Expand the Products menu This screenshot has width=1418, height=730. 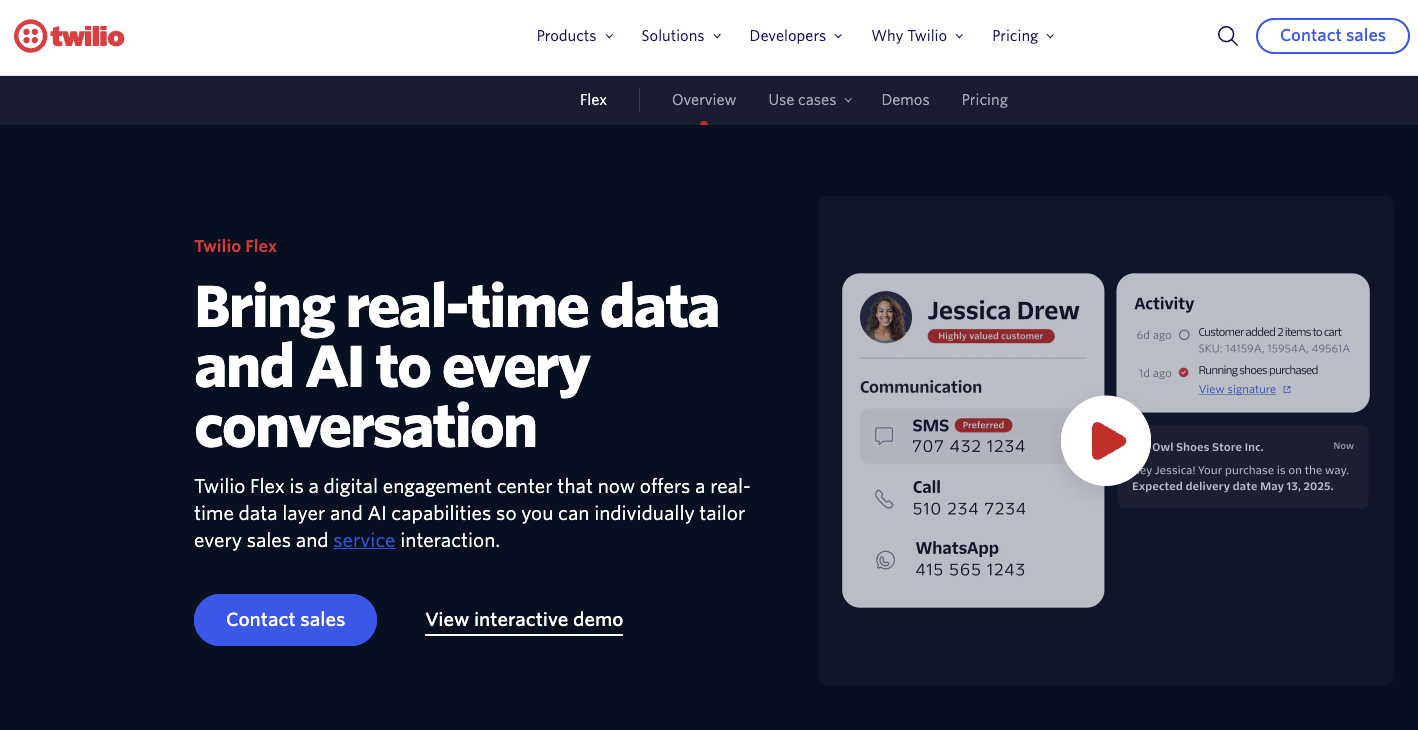(575, 36)
